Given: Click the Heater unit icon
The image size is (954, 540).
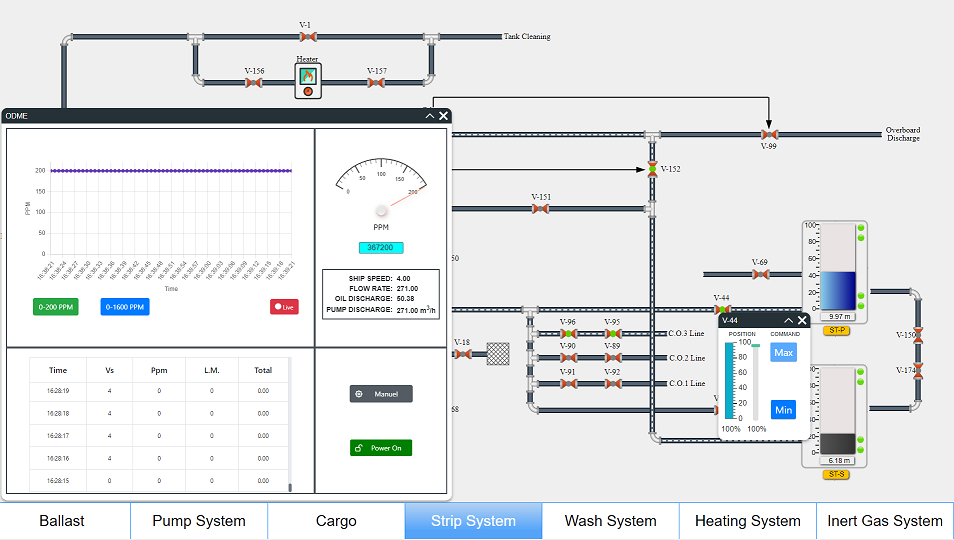Looking at the screenshot, I should pos(308,81).
